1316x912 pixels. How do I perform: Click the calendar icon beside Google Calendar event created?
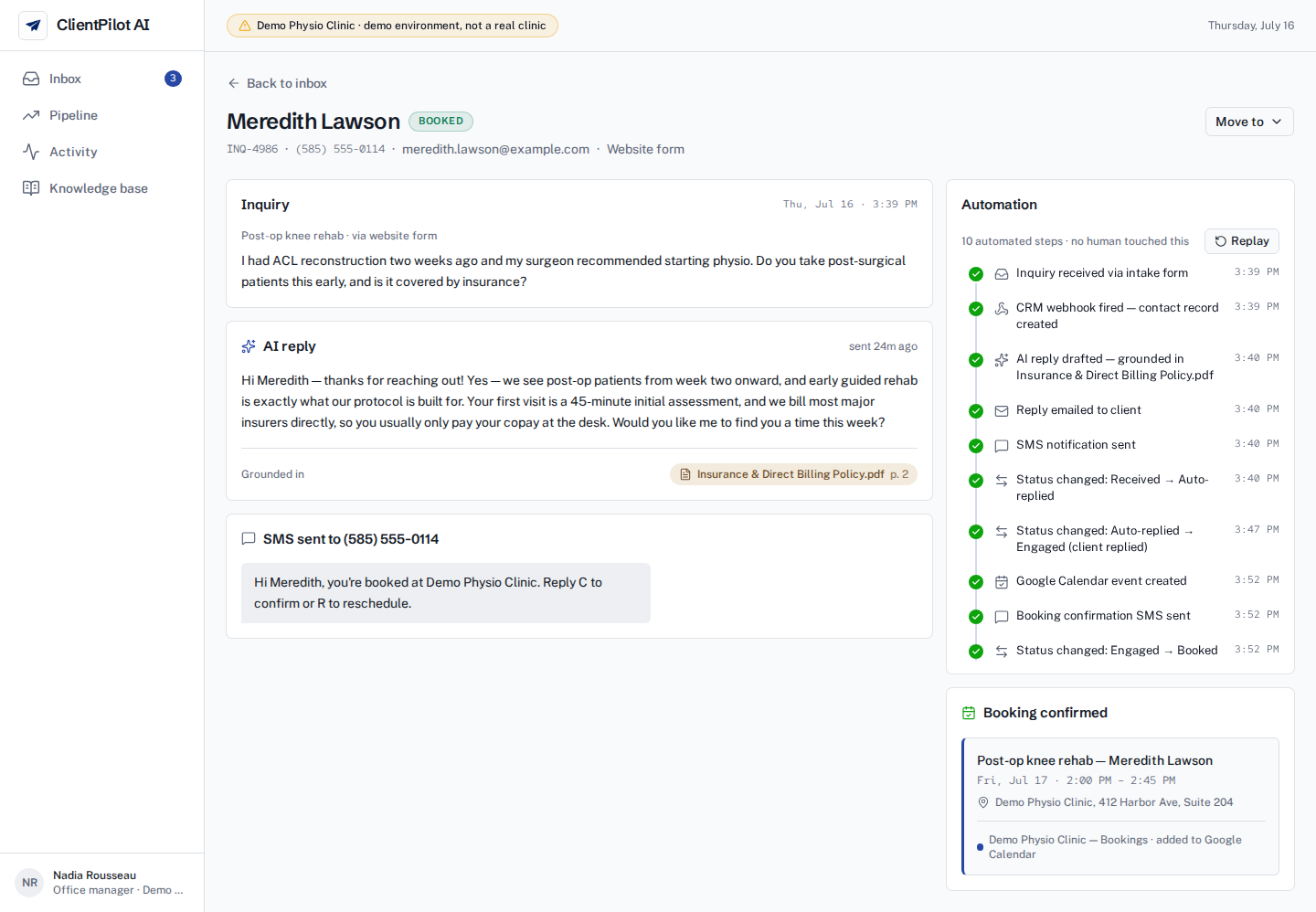(x=1002, y=581)
